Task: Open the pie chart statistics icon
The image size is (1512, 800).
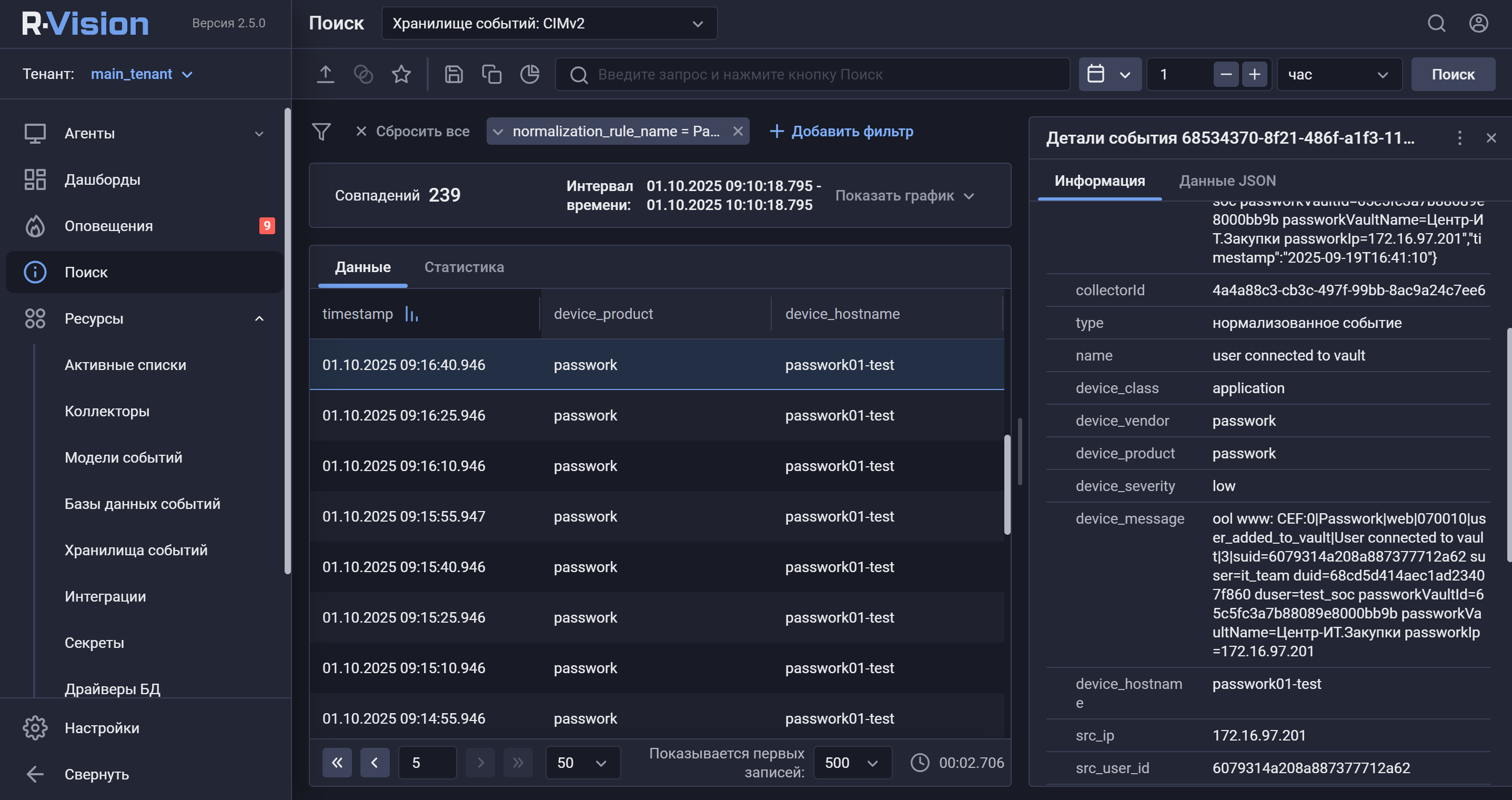Action: pyautogui.click(x=529, y=75)
